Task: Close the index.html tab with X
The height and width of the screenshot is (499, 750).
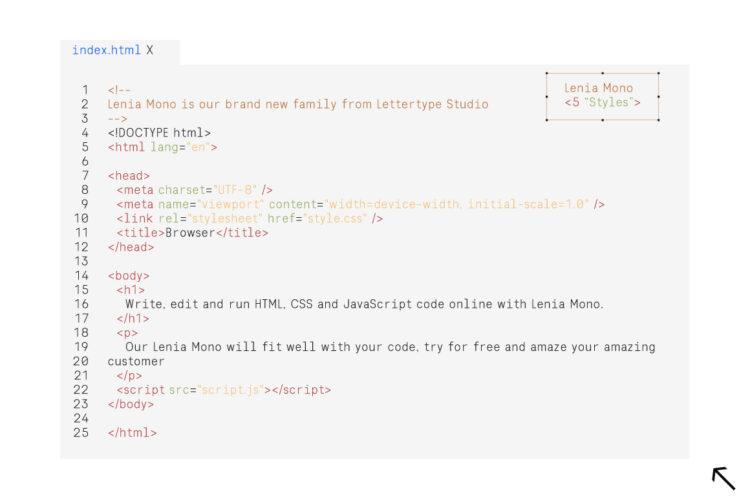Action: click(x=150, y=50)
